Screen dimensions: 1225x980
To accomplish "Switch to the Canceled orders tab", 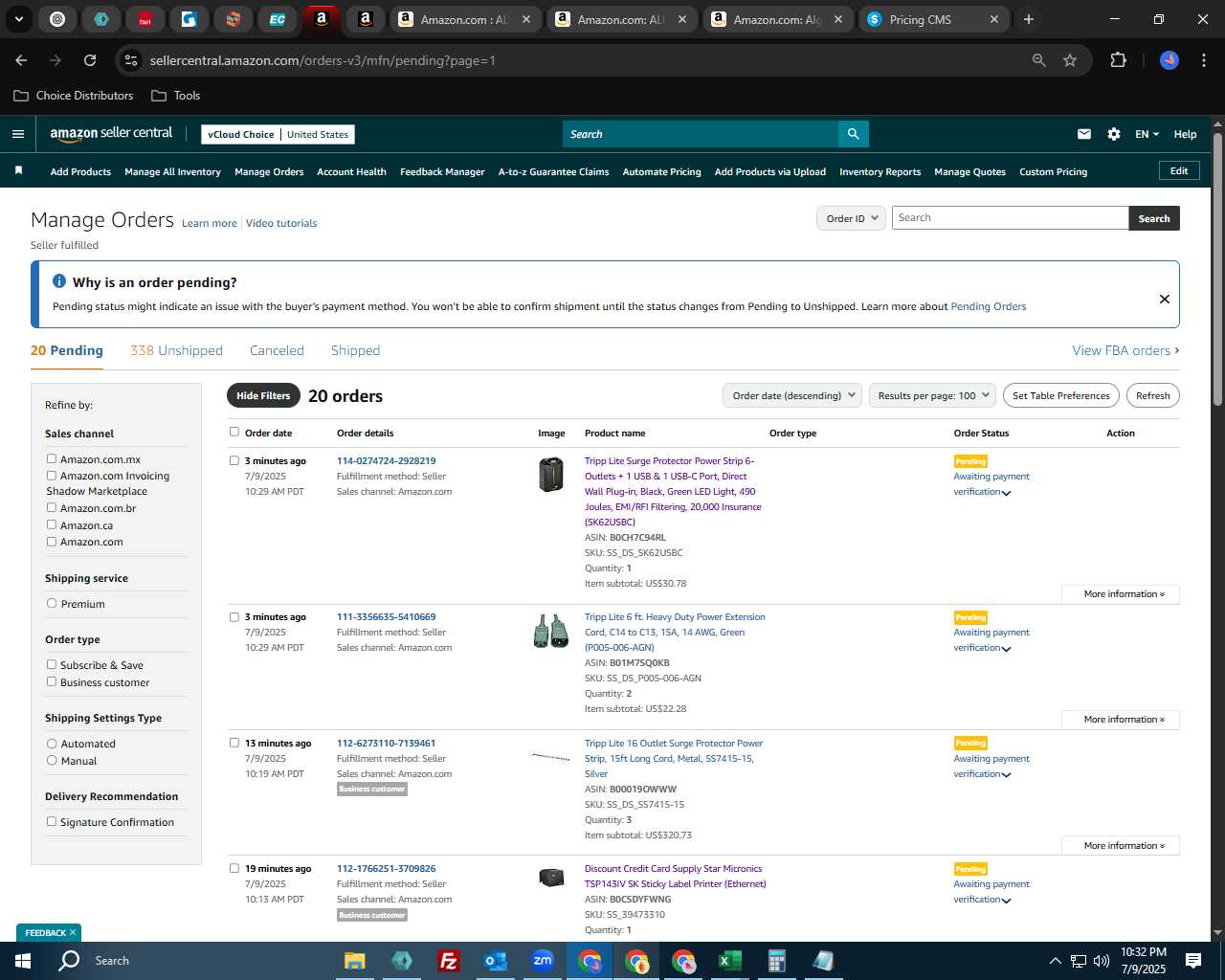I will (x=277, y=350).
